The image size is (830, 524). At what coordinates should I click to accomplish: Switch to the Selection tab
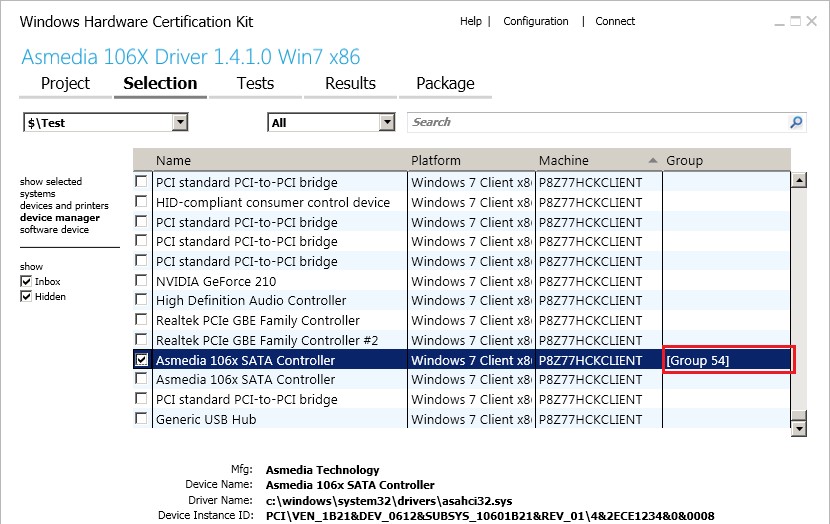[x=160, y=84]
